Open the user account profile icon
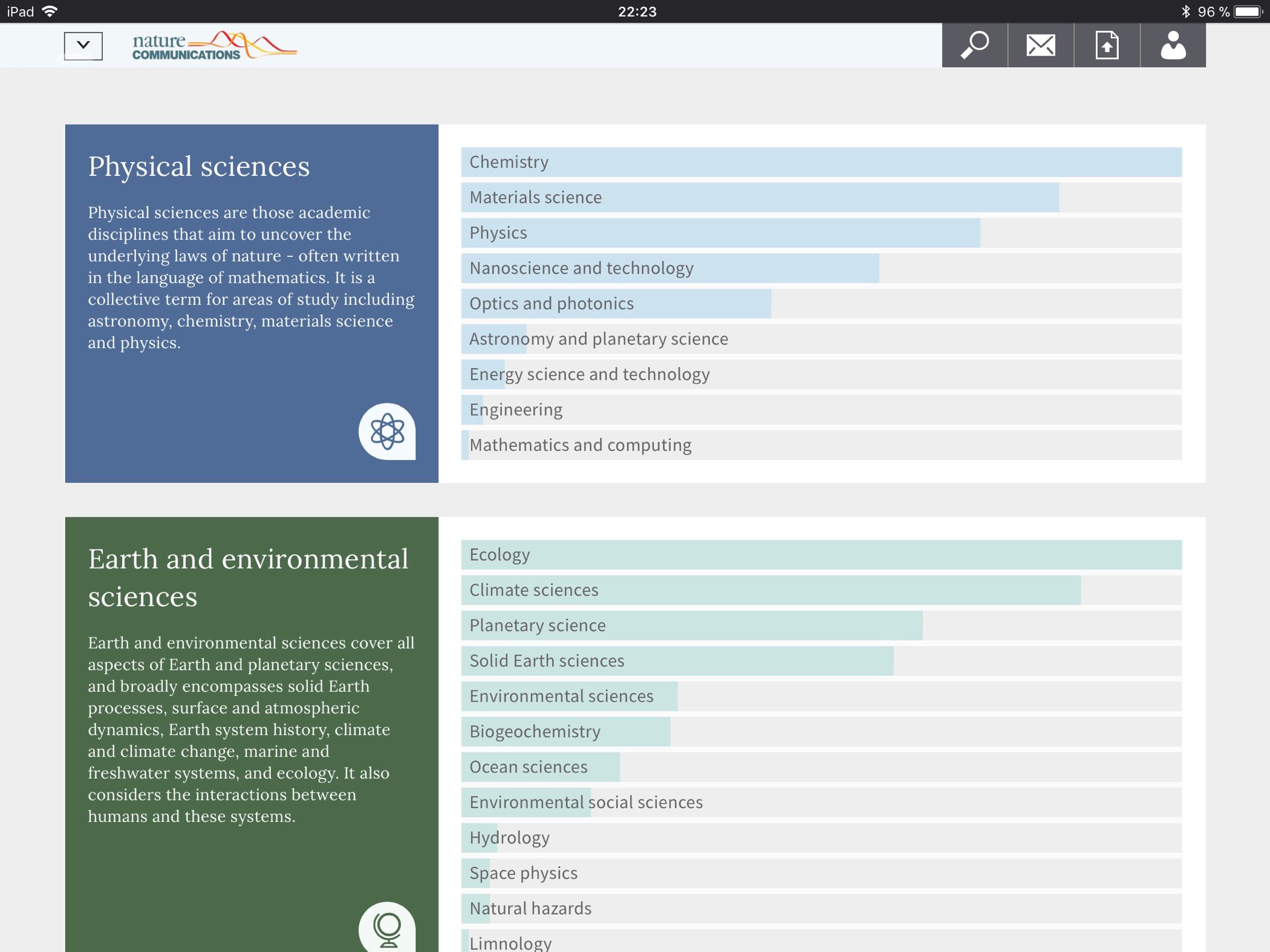Image resolution: width=1270 pixels, height=952 pixels. pos(1173,45)
